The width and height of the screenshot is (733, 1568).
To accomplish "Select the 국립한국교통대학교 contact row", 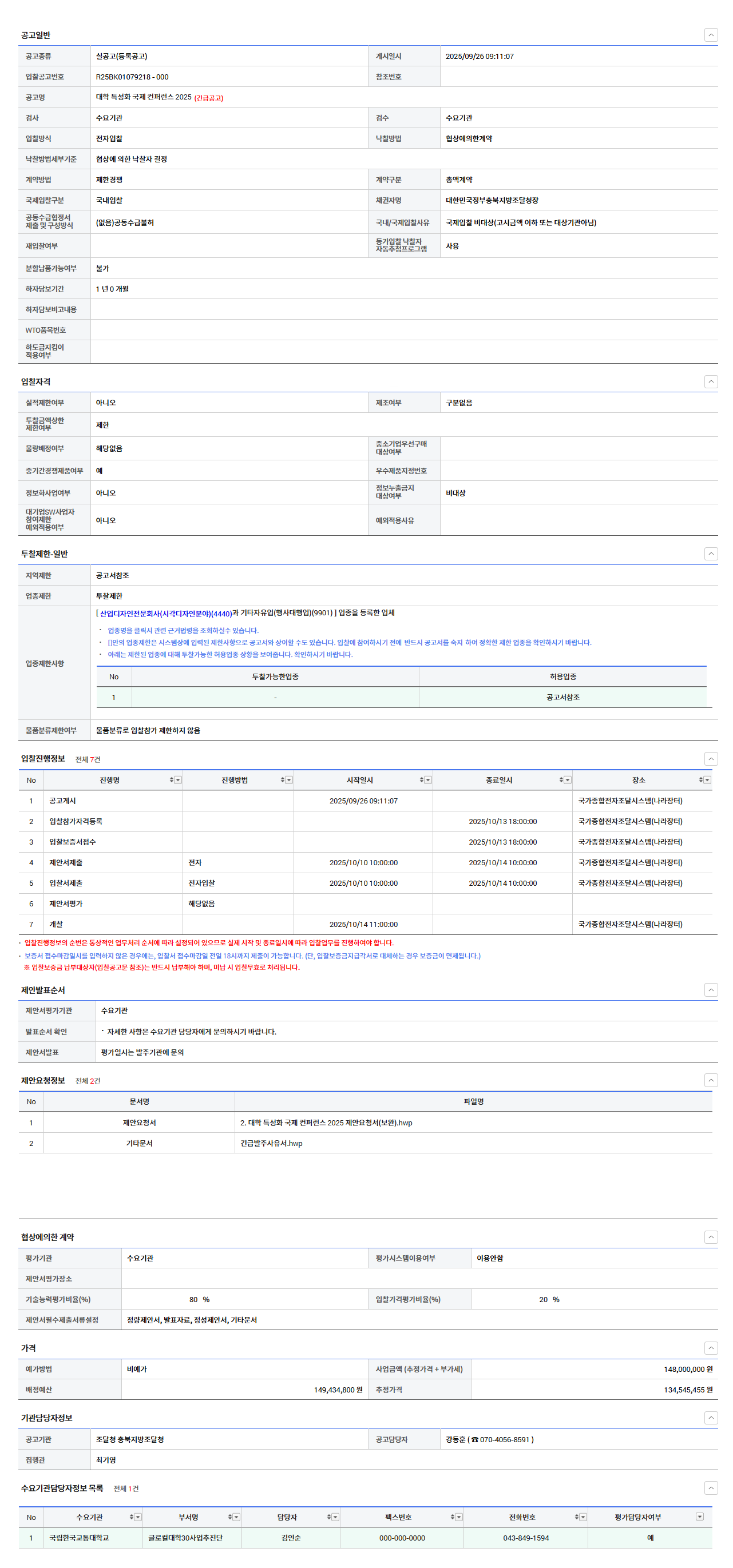I will point(79,1538).
